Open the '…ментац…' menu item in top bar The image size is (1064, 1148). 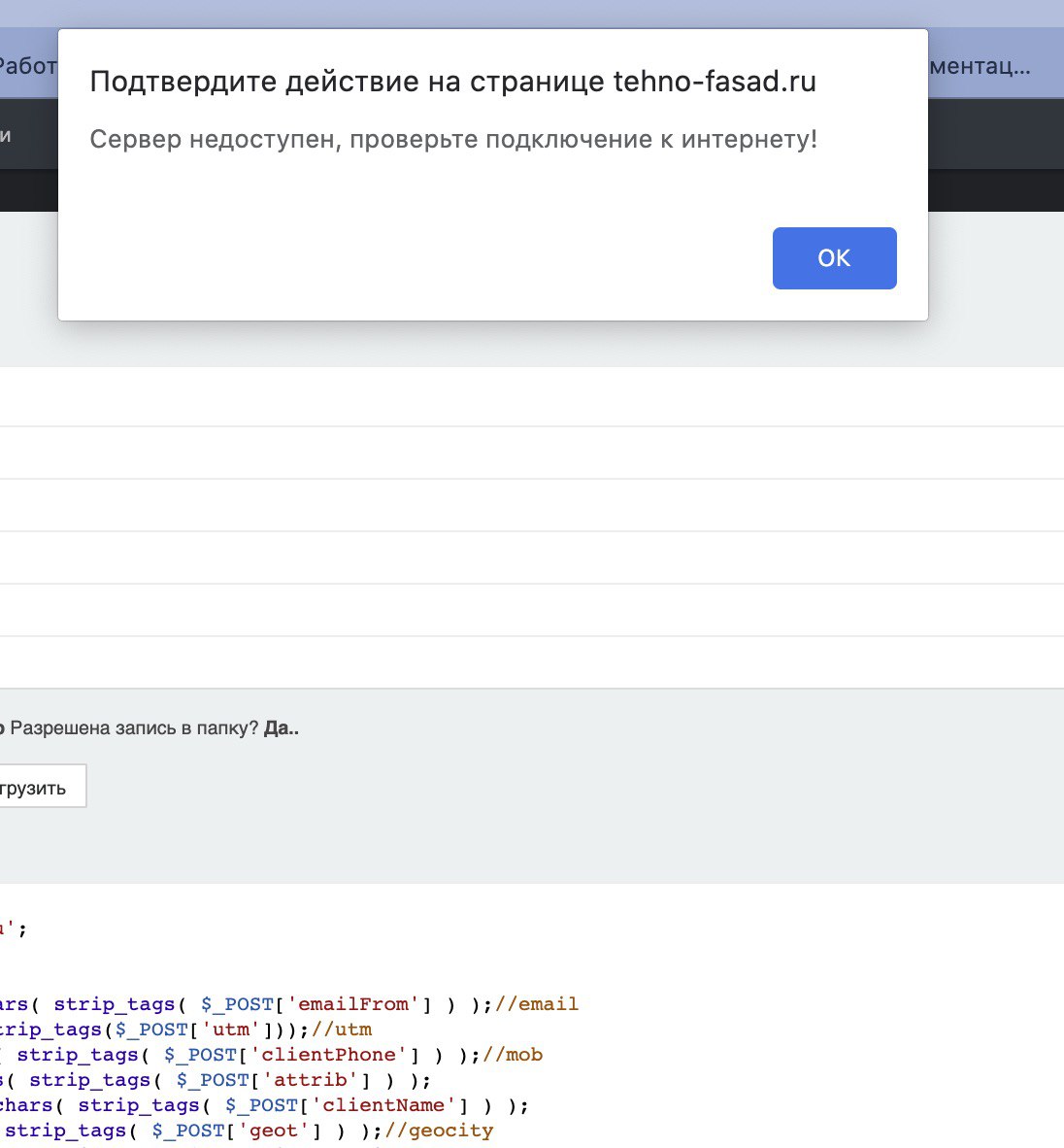tap(981, 67)
